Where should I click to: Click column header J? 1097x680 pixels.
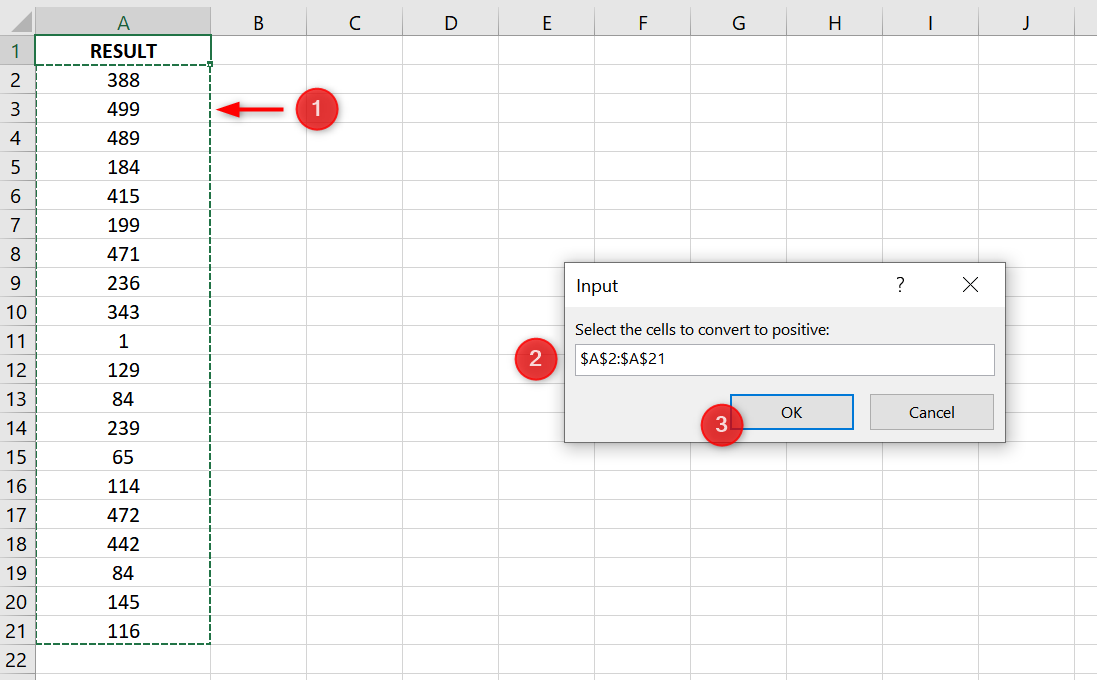(x=1025, y=18)
